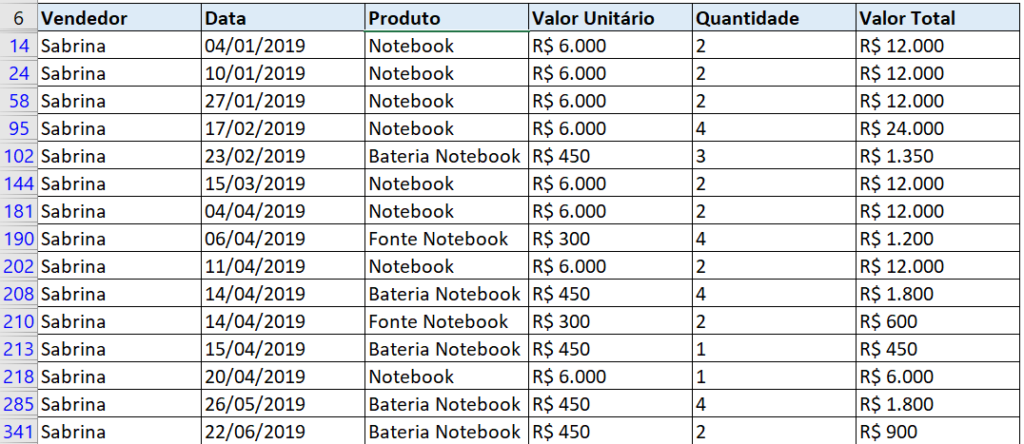Select the Valor Unitário header cell
This screenshot has width=1024, height=444.
(611, 18)
